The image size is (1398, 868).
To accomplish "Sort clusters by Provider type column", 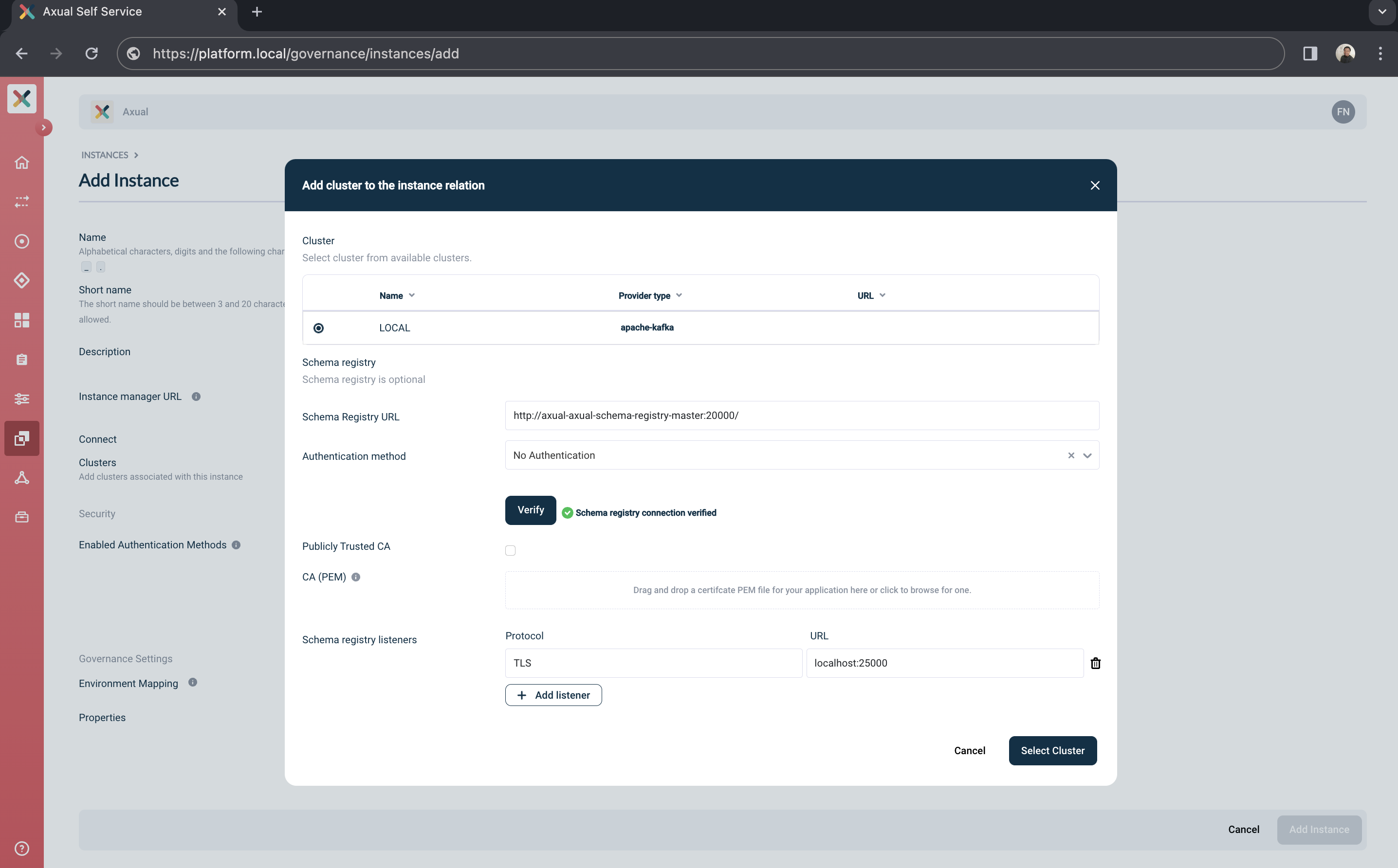I will (x=650, y=296).
